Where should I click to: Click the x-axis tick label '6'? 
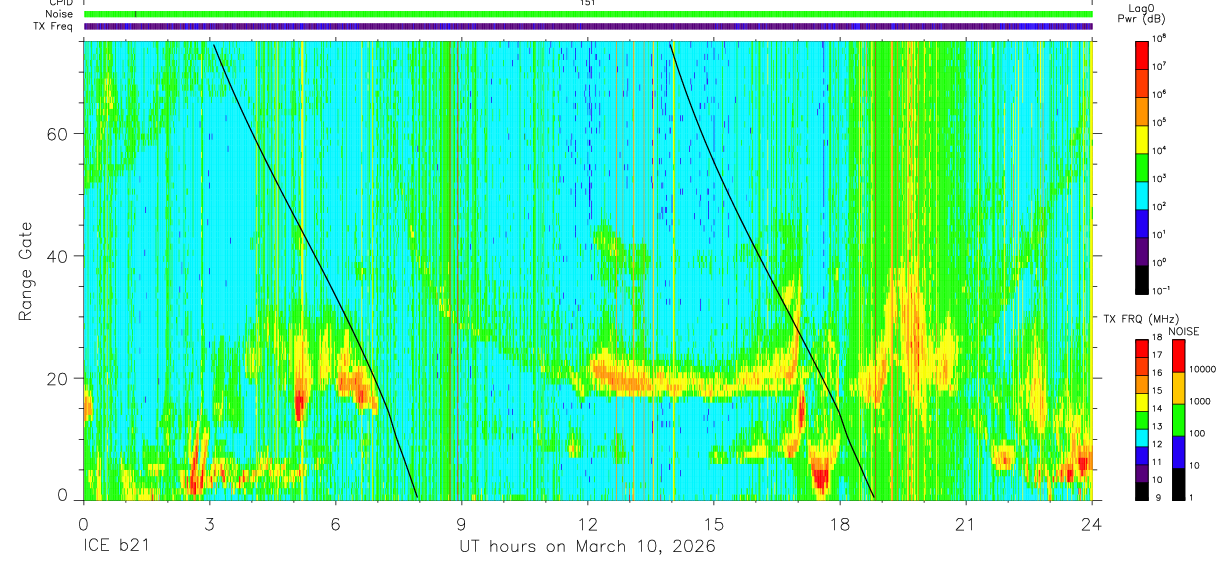point(336,524)
